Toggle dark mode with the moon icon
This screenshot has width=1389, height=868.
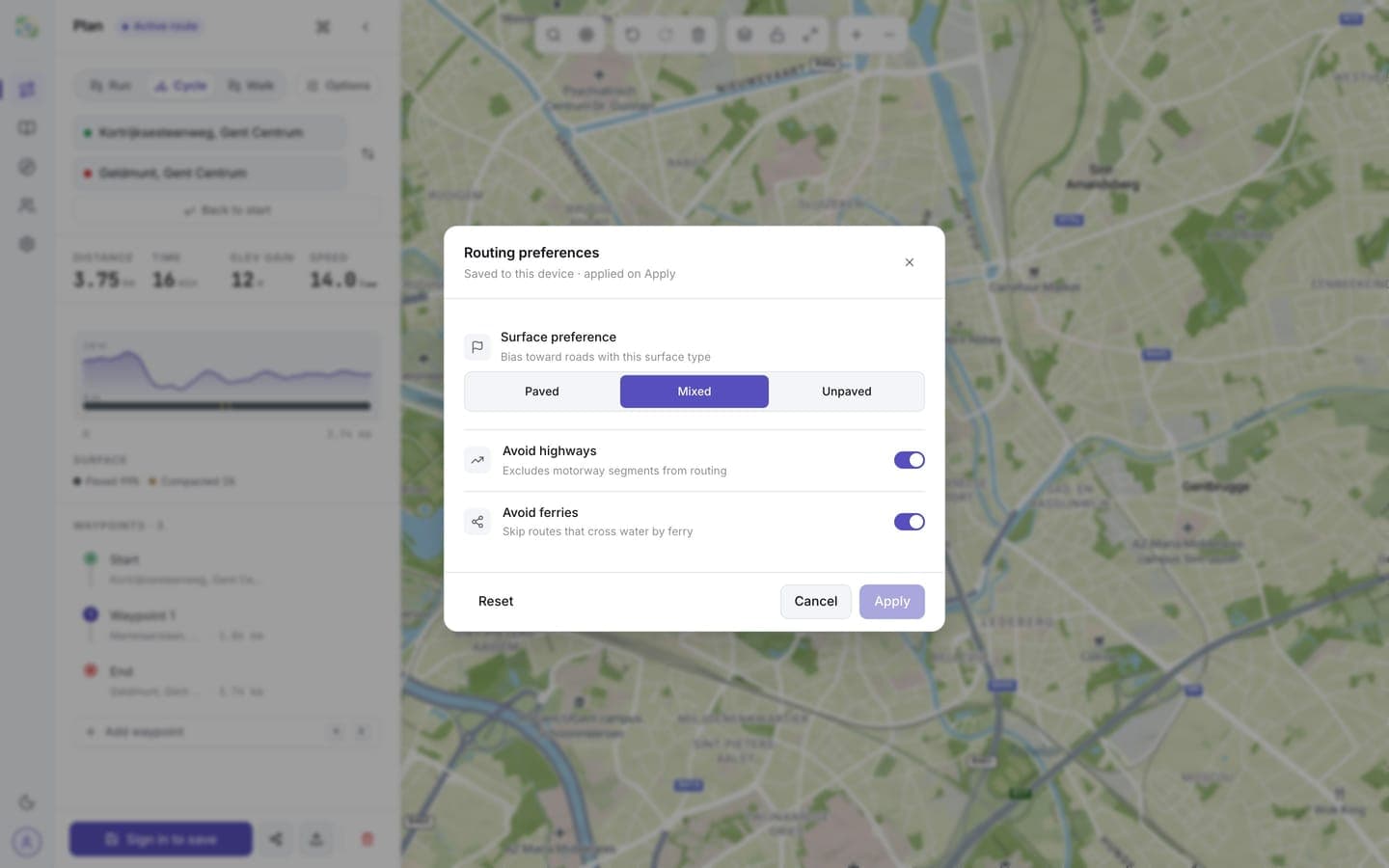(27, 802)
